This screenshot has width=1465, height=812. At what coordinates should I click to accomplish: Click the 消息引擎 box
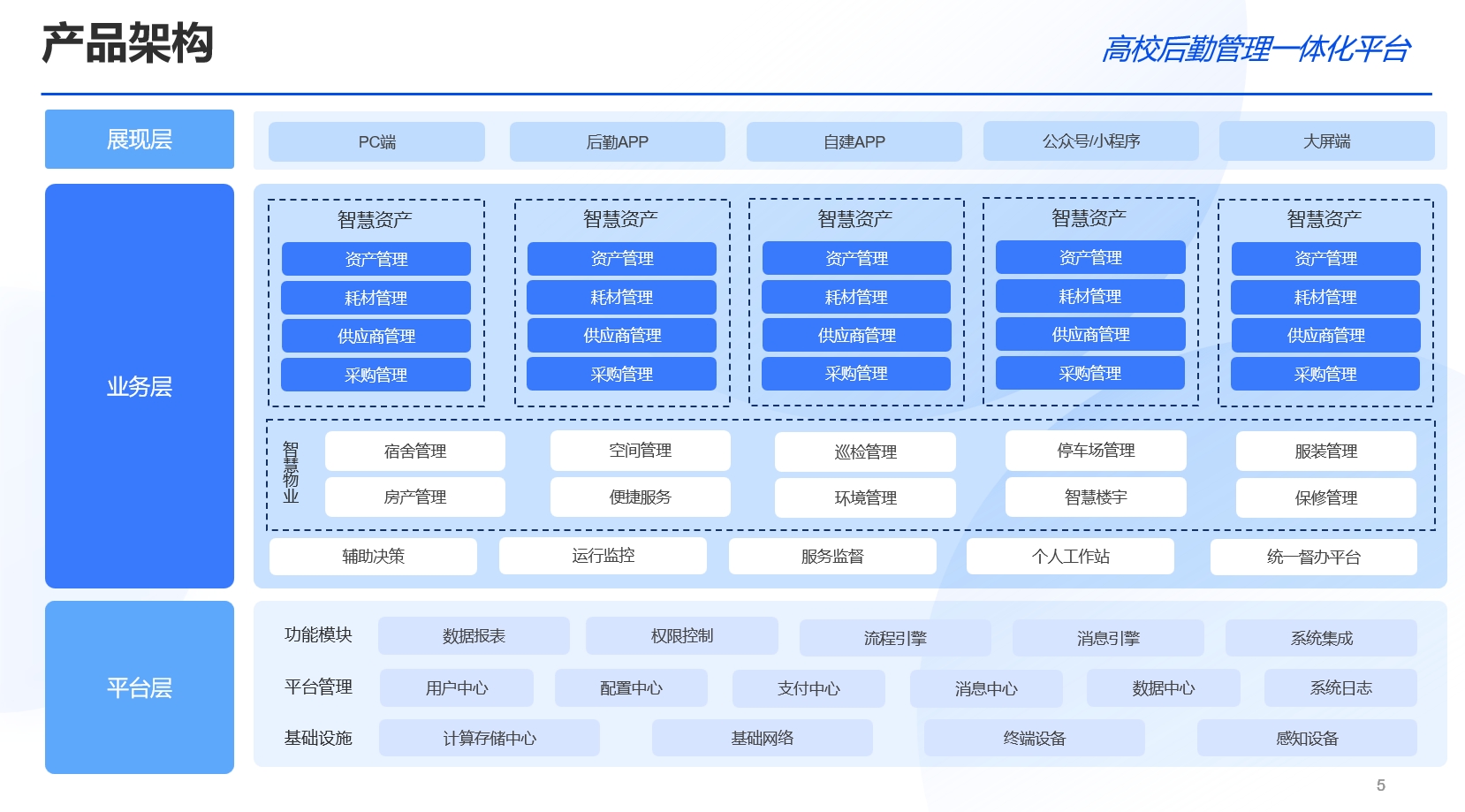(1108, 638)
